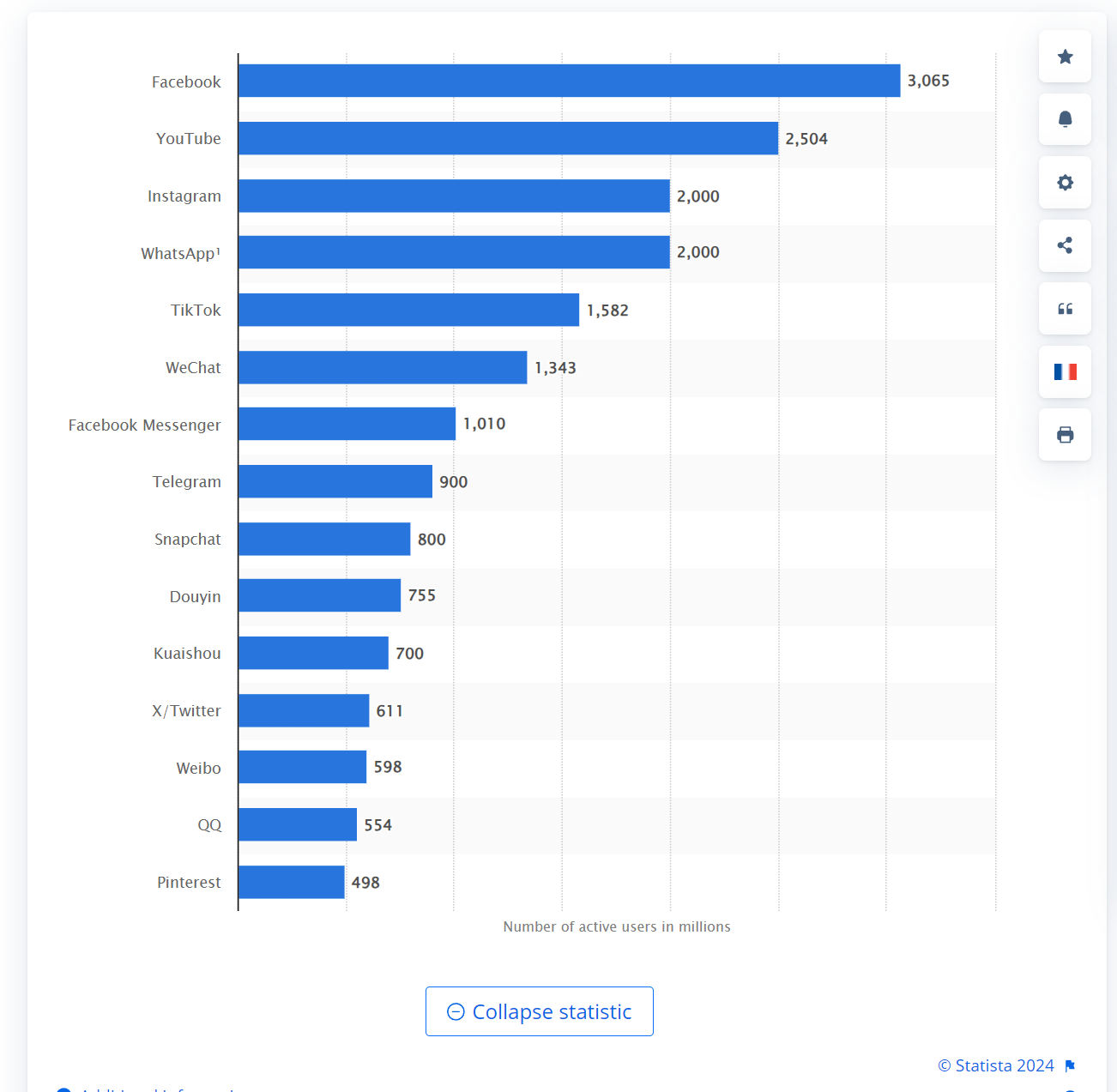Click the star favorite icon
The image size is (1117, 1092).
pos(1065,57)
